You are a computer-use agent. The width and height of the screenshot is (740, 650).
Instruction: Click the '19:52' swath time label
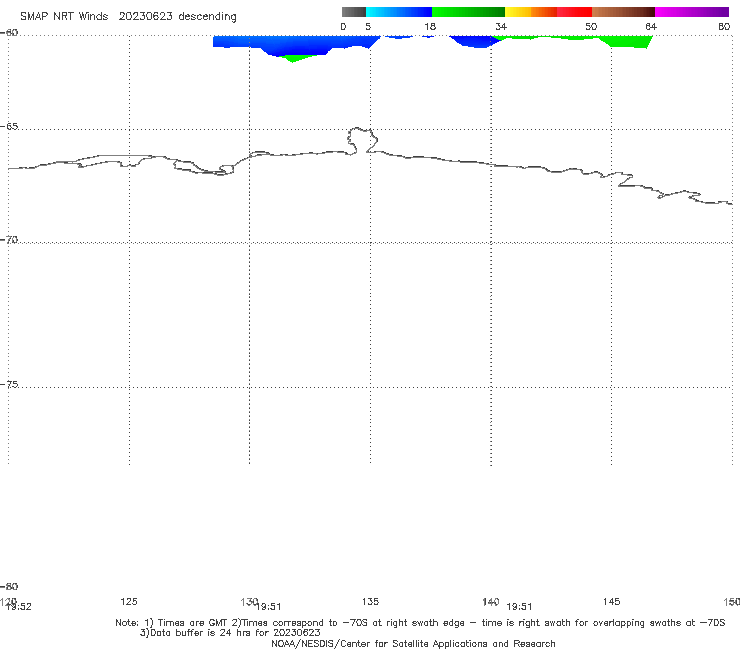pos(19,607)
